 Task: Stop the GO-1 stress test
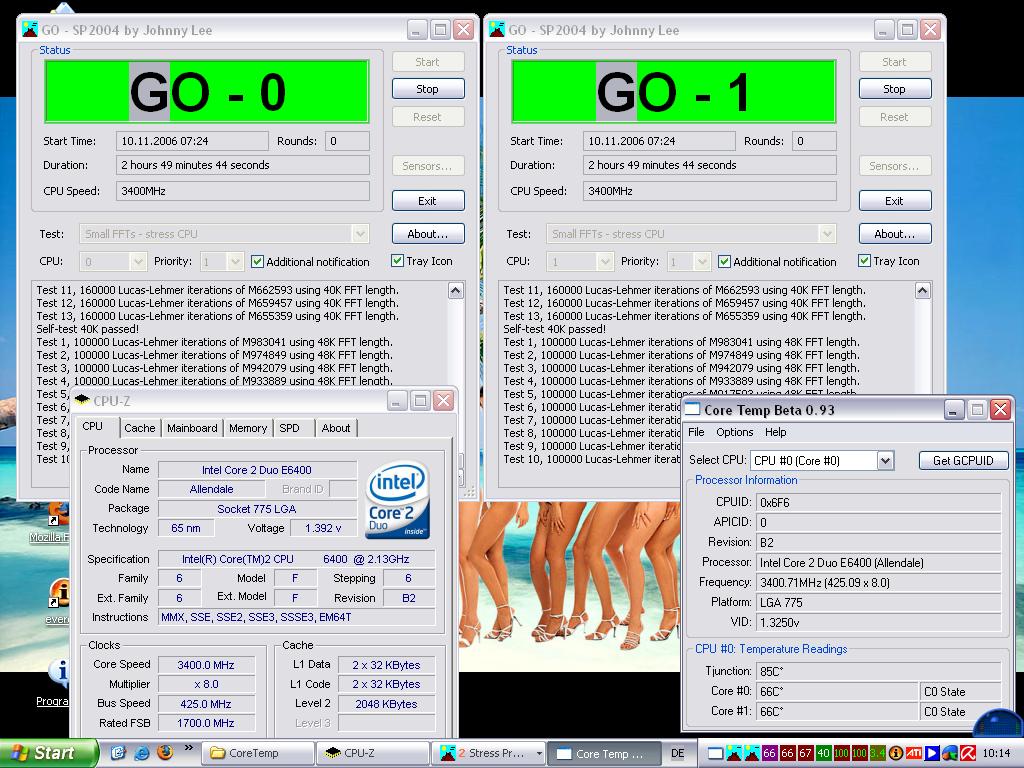point(895,89)
